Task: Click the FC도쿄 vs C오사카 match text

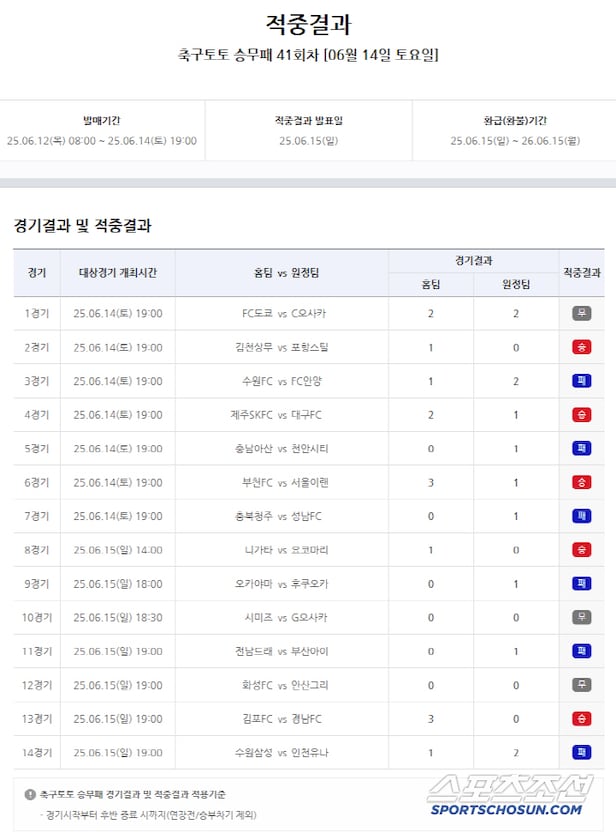Action: point(284,314)
